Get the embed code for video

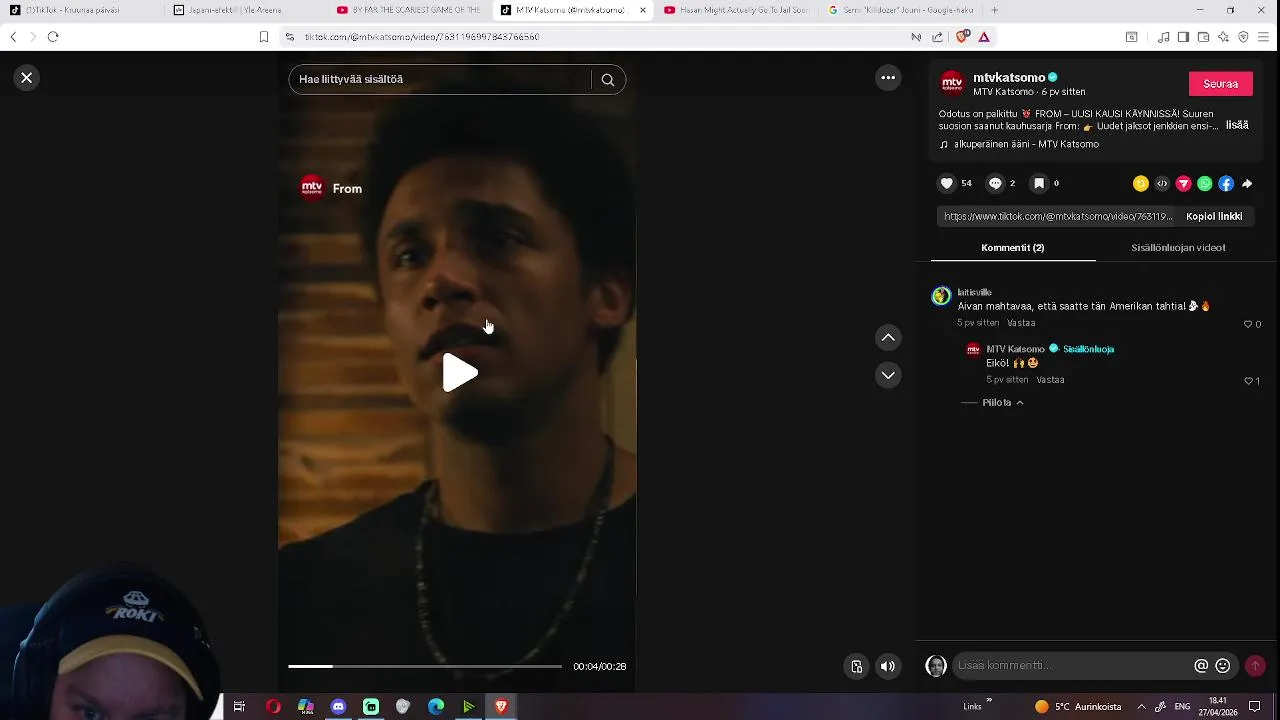[x=1162, y=184]
